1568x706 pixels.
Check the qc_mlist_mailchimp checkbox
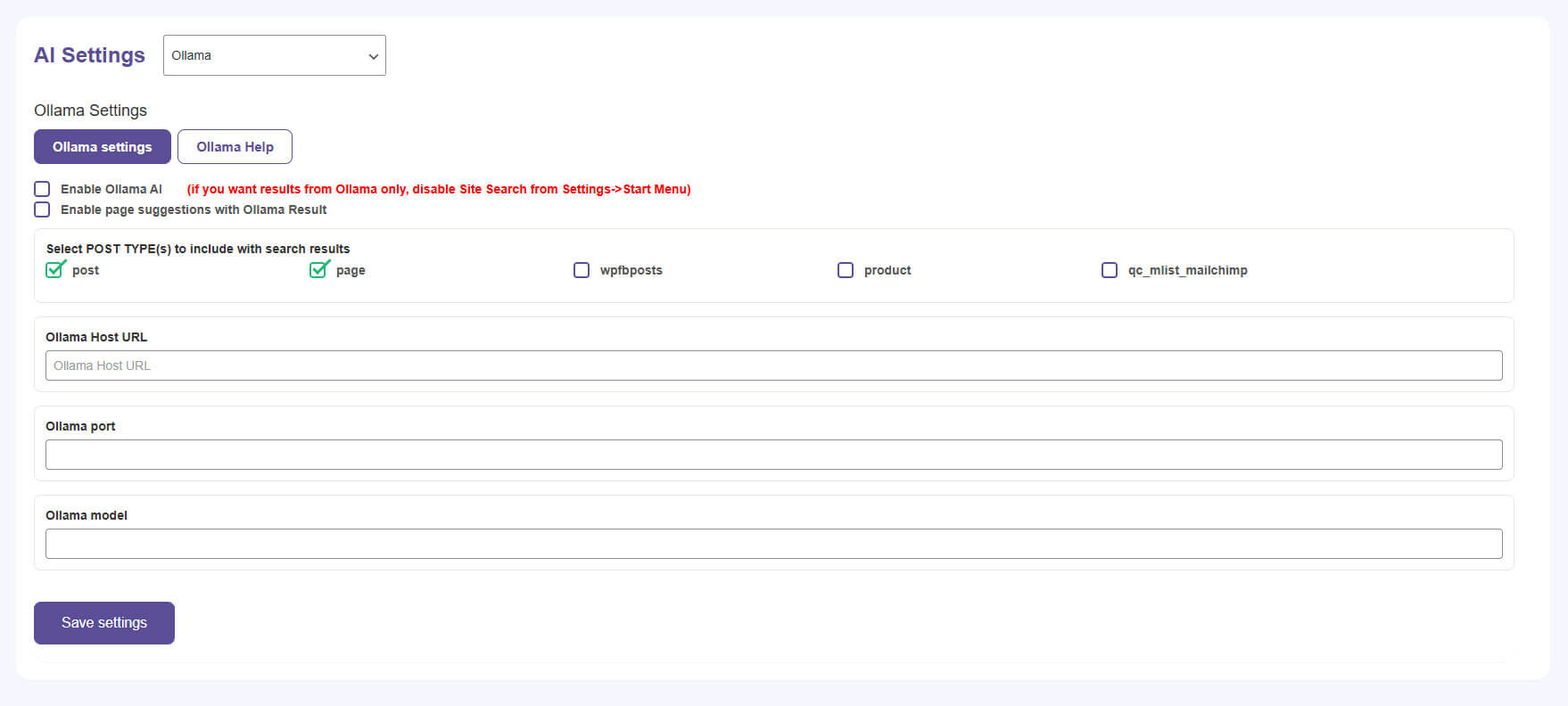coord(1110,270)
